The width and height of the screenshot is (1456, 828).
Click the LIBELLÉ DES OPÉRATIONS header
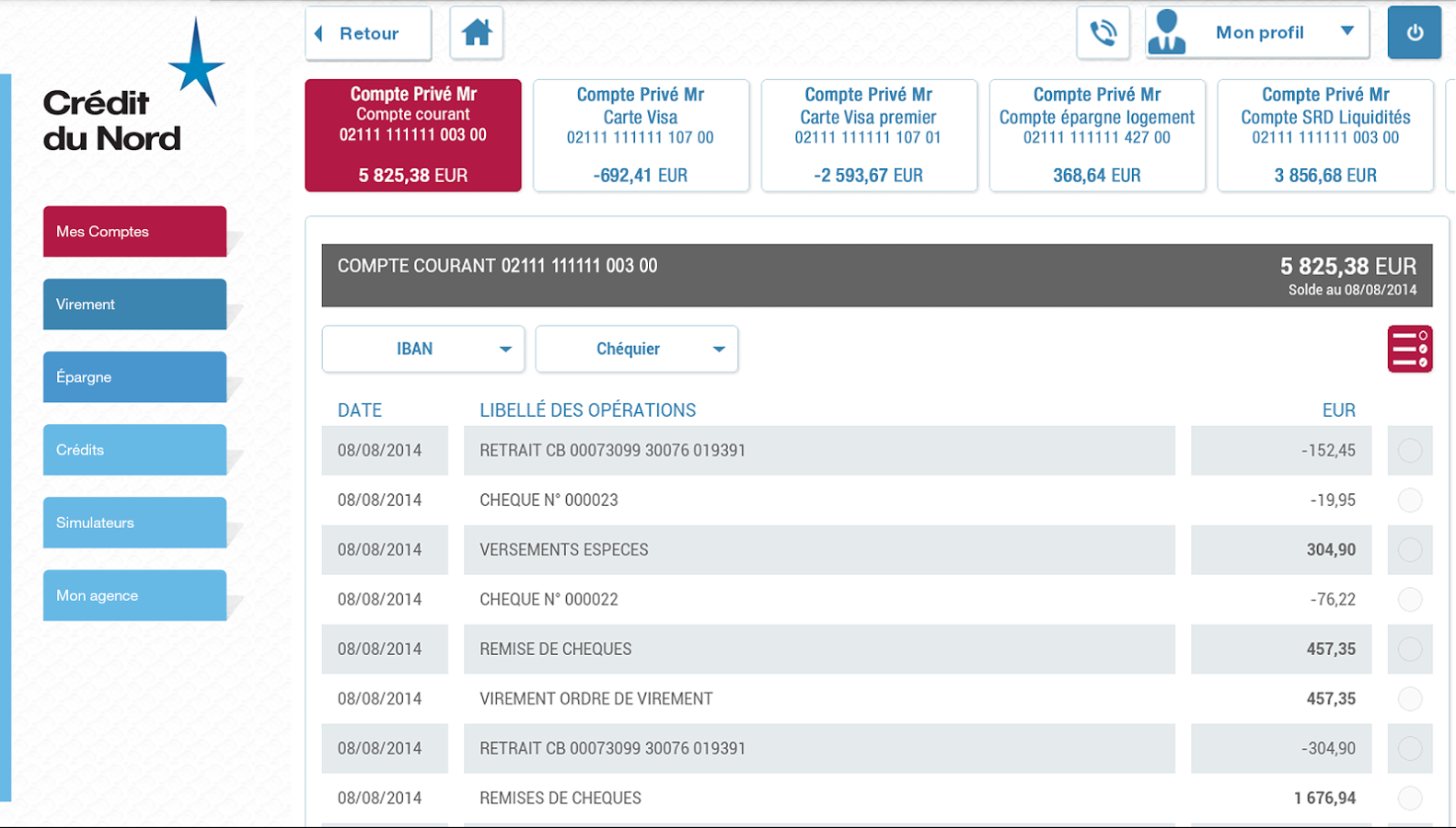point(587,410)
